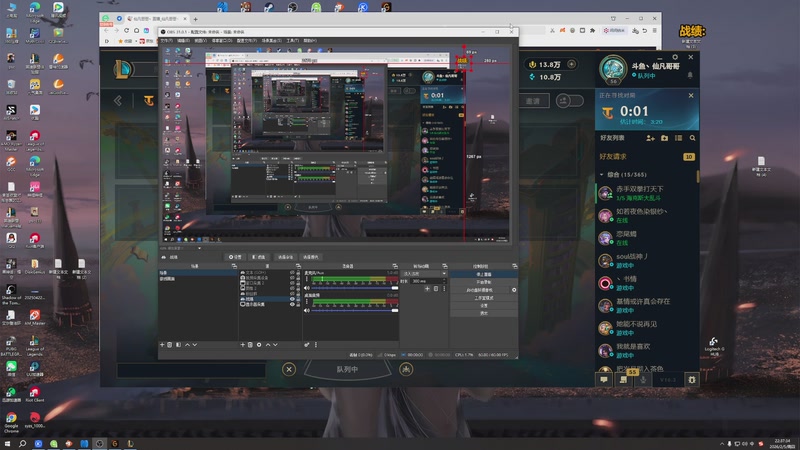Click the plus icon beside 13.8万 currency
This screenshot has height=450, width=800.
tap(571, 64)
